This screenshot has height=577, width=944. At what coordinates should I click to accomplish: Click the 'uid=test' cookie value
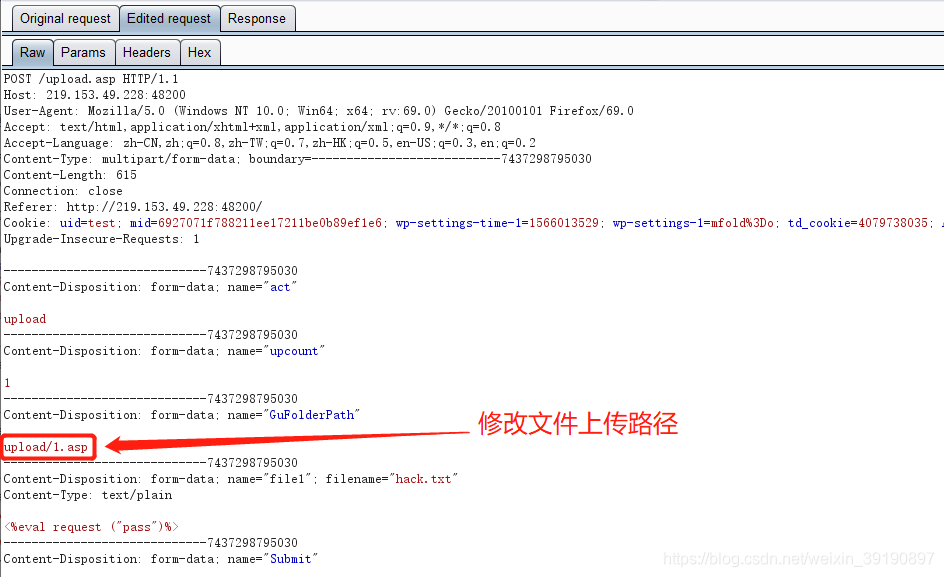(x=87, y=223)
